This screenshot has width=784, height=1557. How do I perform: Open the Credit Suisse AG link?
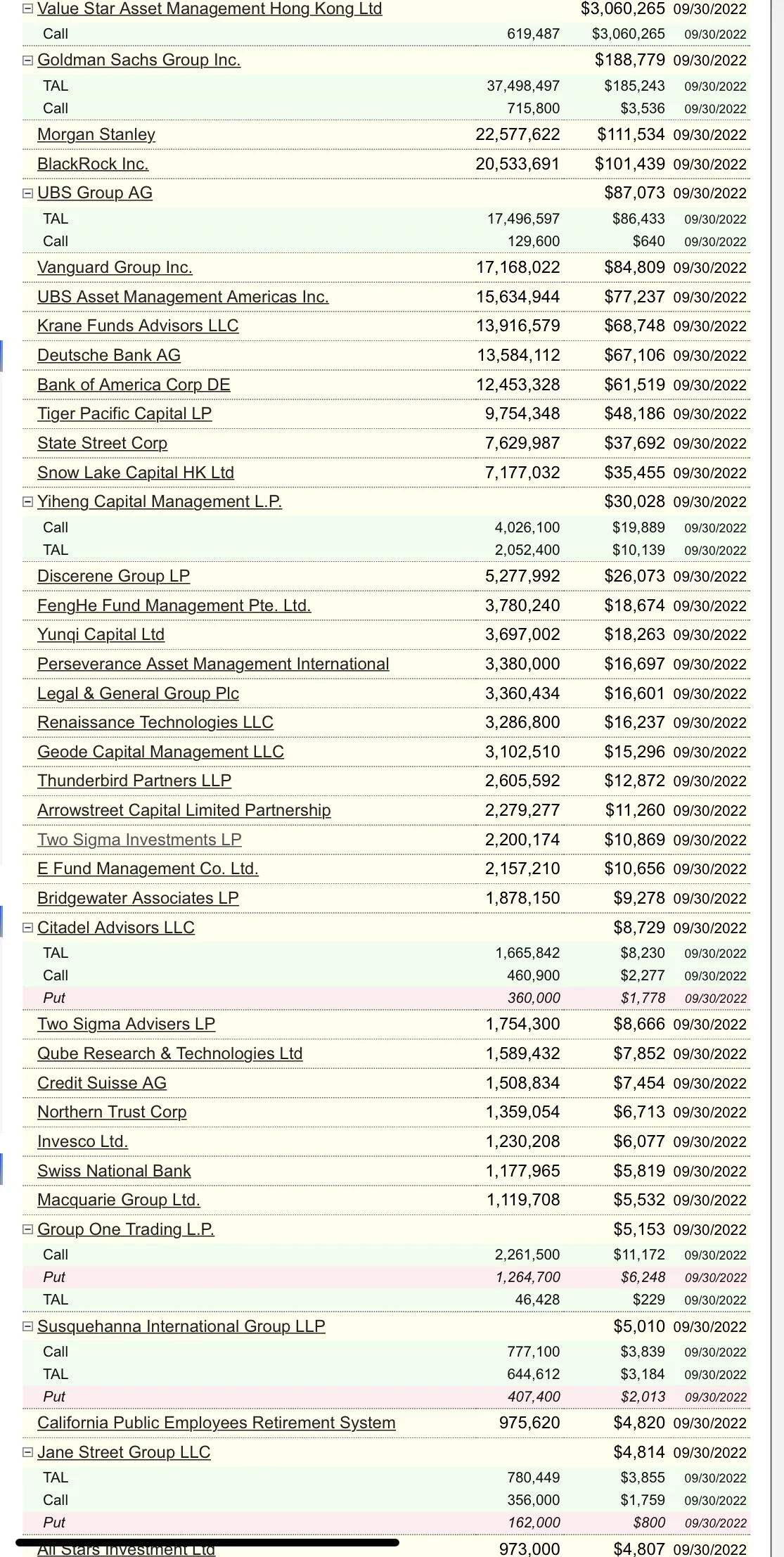click(102, 1083)
